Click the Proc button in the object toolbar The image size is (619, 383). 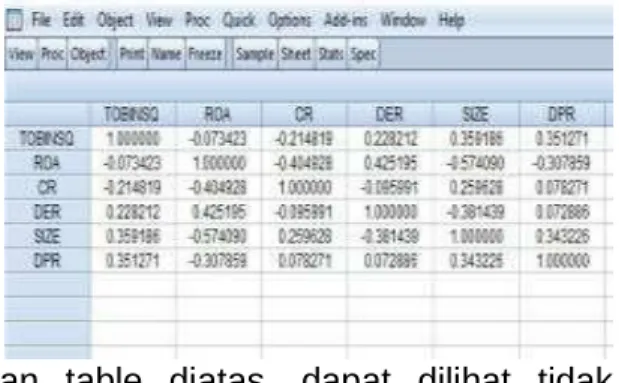pos(53,54)
